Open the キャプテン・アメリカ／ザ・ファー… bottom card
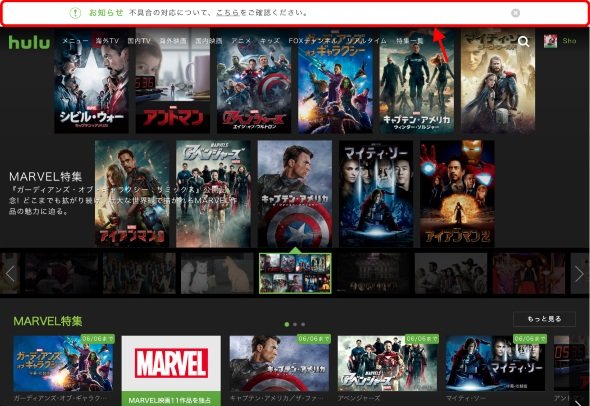This screenshot has height=406, width=590. 279,363
